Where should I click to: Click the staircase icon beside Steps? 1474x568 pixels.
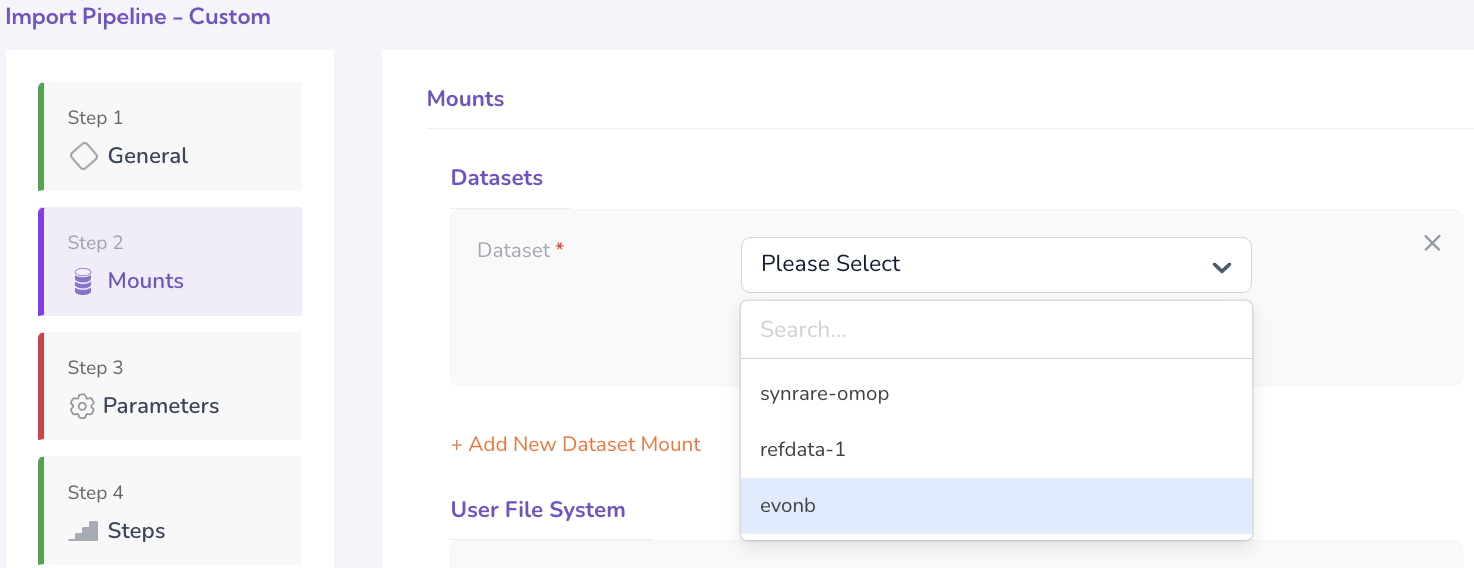84,531
